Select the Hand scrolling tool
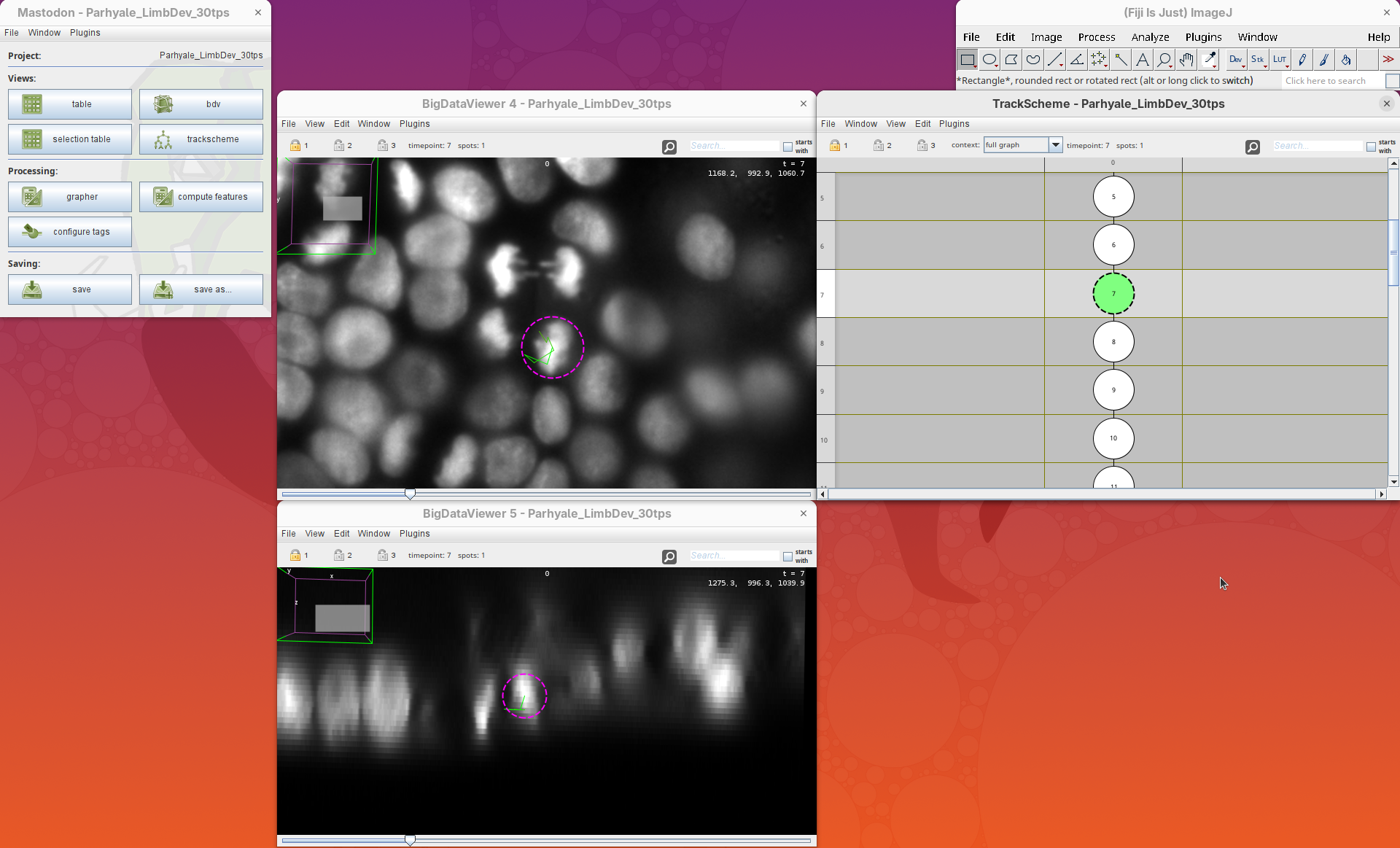The height and width of the screenshot is (848, 1400). pos(1186,60)
